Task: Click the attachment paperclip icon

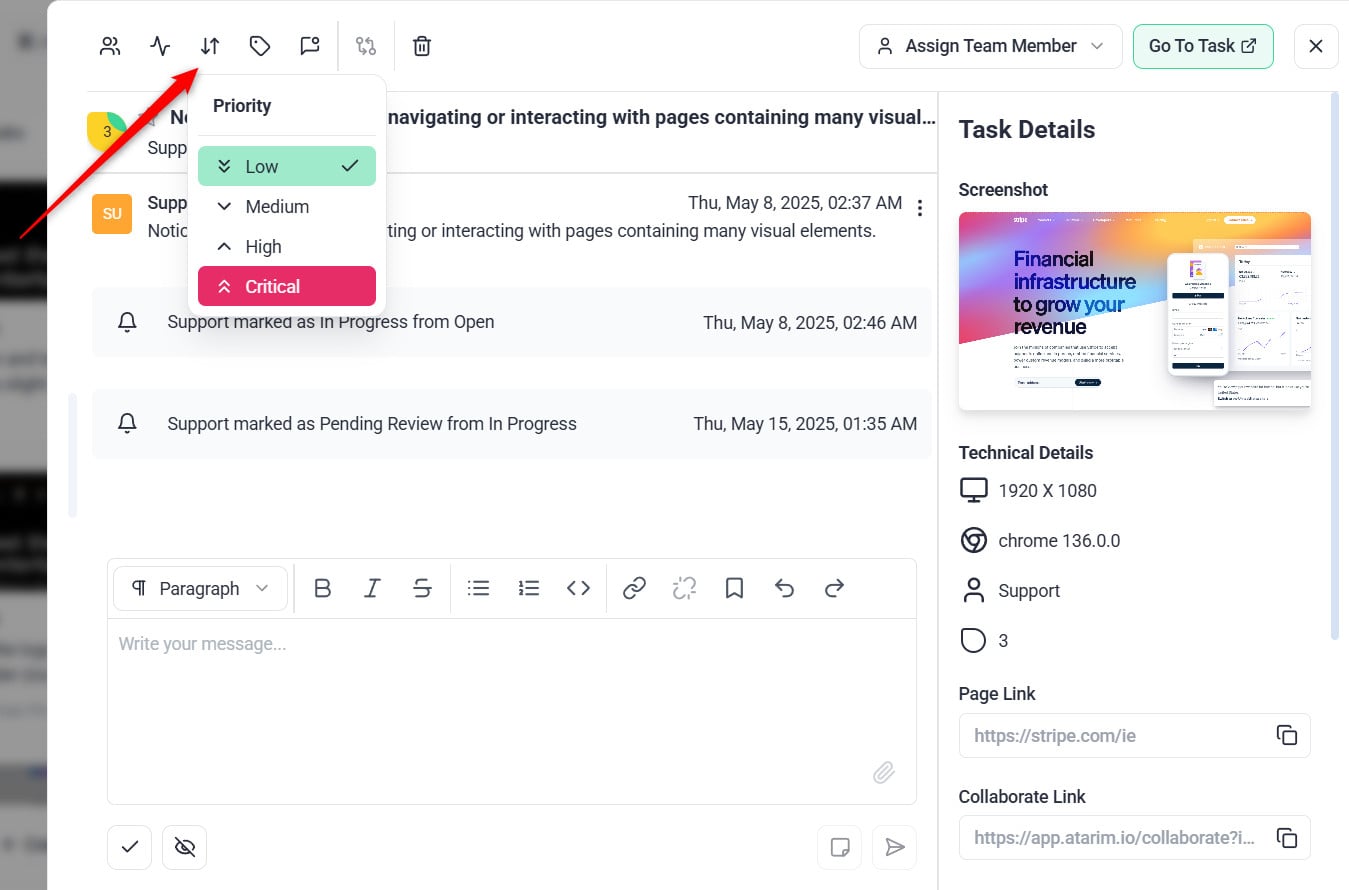Action: click(883, 772)
